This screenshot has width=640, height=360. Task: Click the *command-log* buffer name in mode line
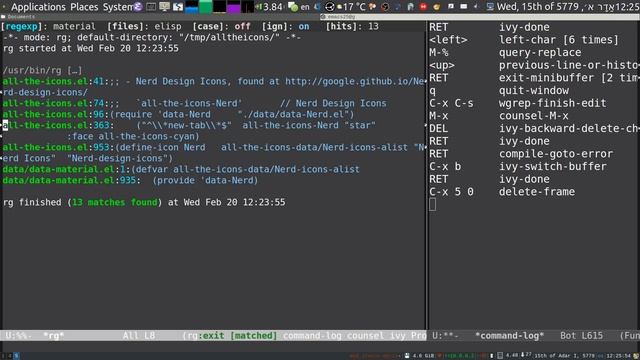pos(509,336)
